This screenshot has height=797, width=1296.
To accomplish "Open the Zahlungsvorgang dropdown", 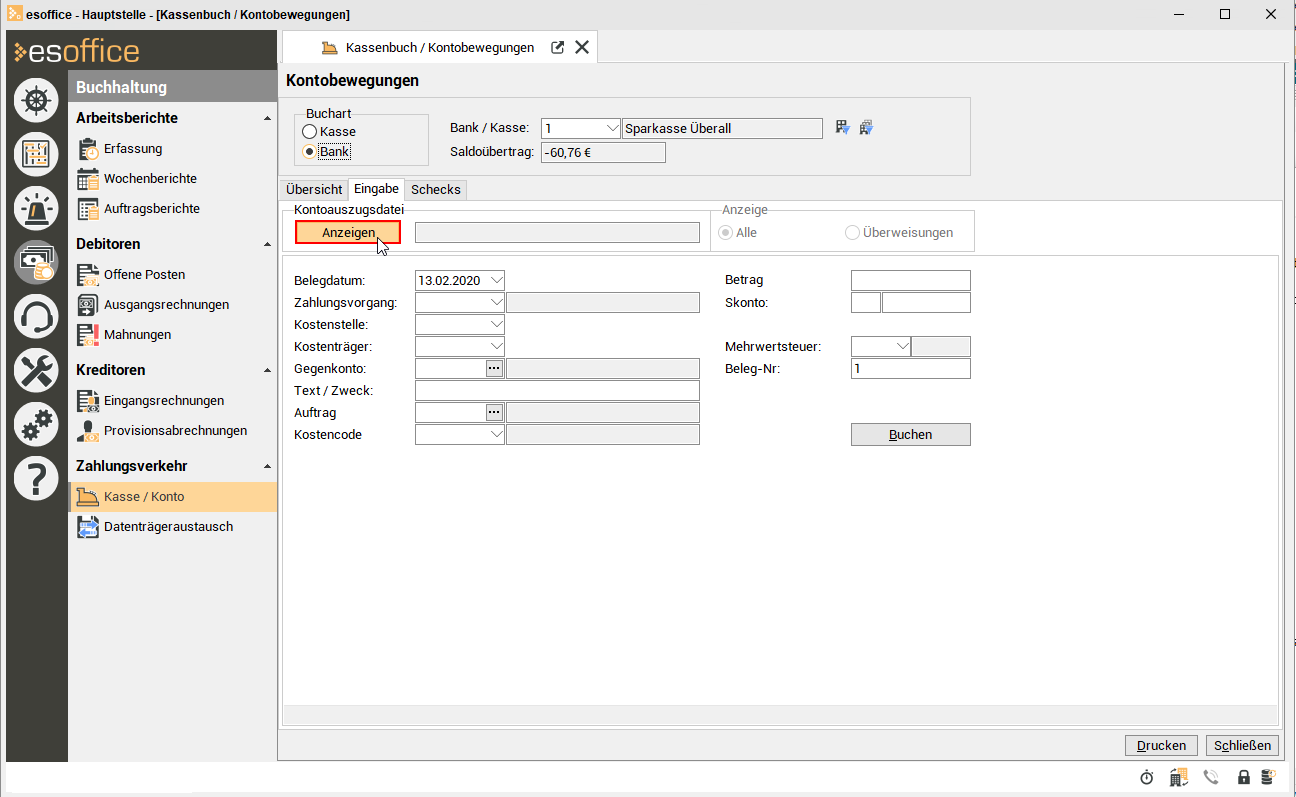I will 496,303.
